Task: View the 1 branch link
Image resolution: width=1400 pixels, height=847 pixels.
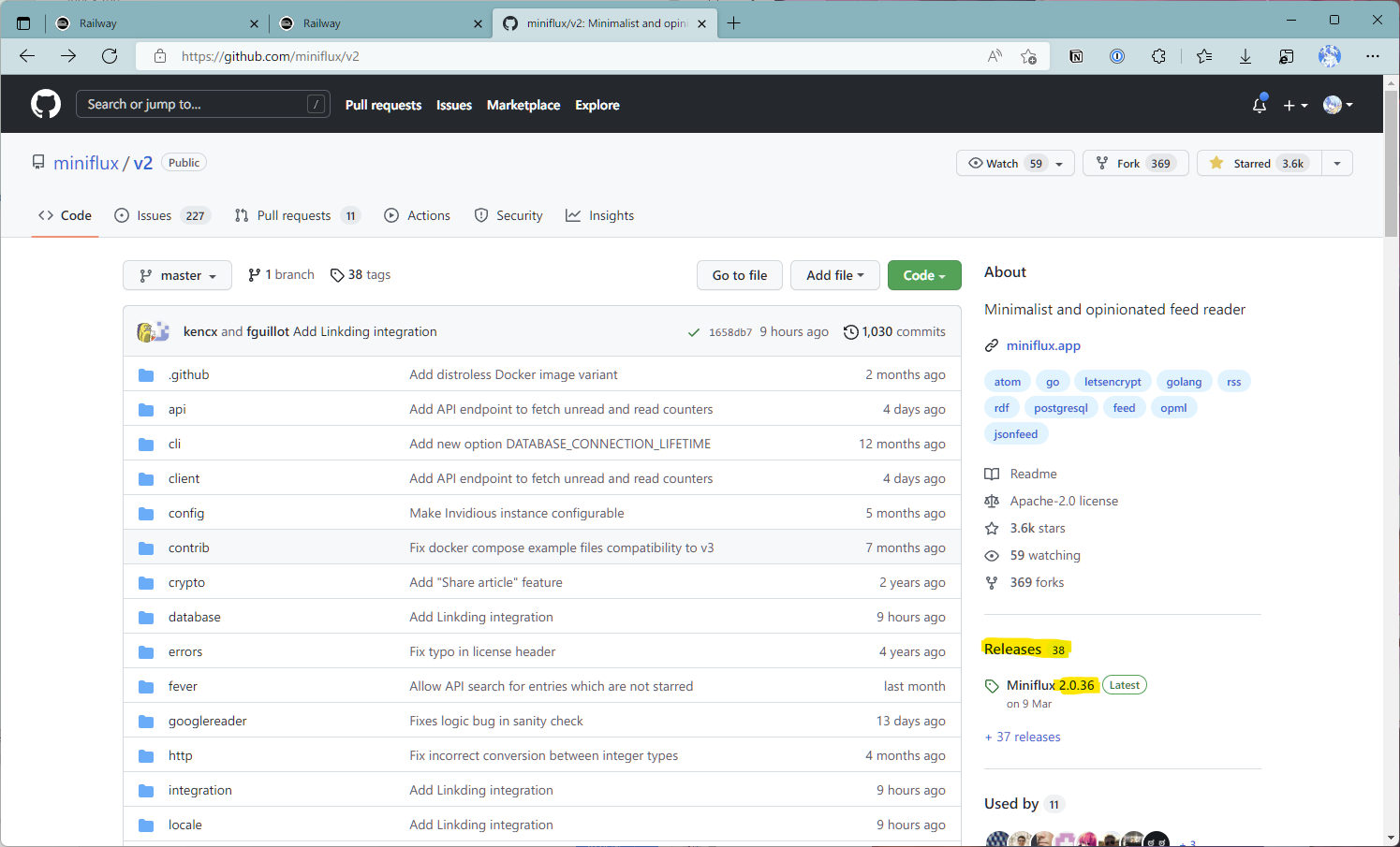Action: click(x=281, y=274)
